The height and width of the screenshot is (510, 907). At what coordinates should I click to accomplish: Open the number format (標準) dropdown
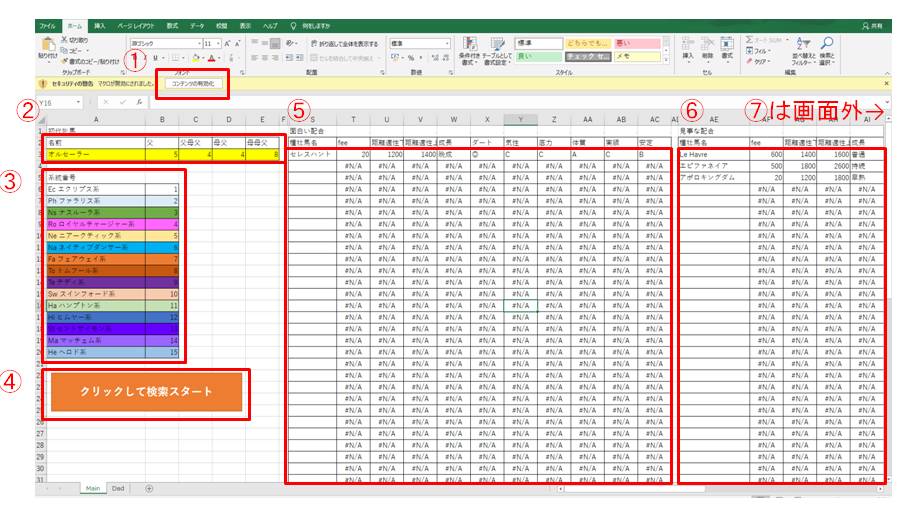pyautogui.click(x=447, y=44)
